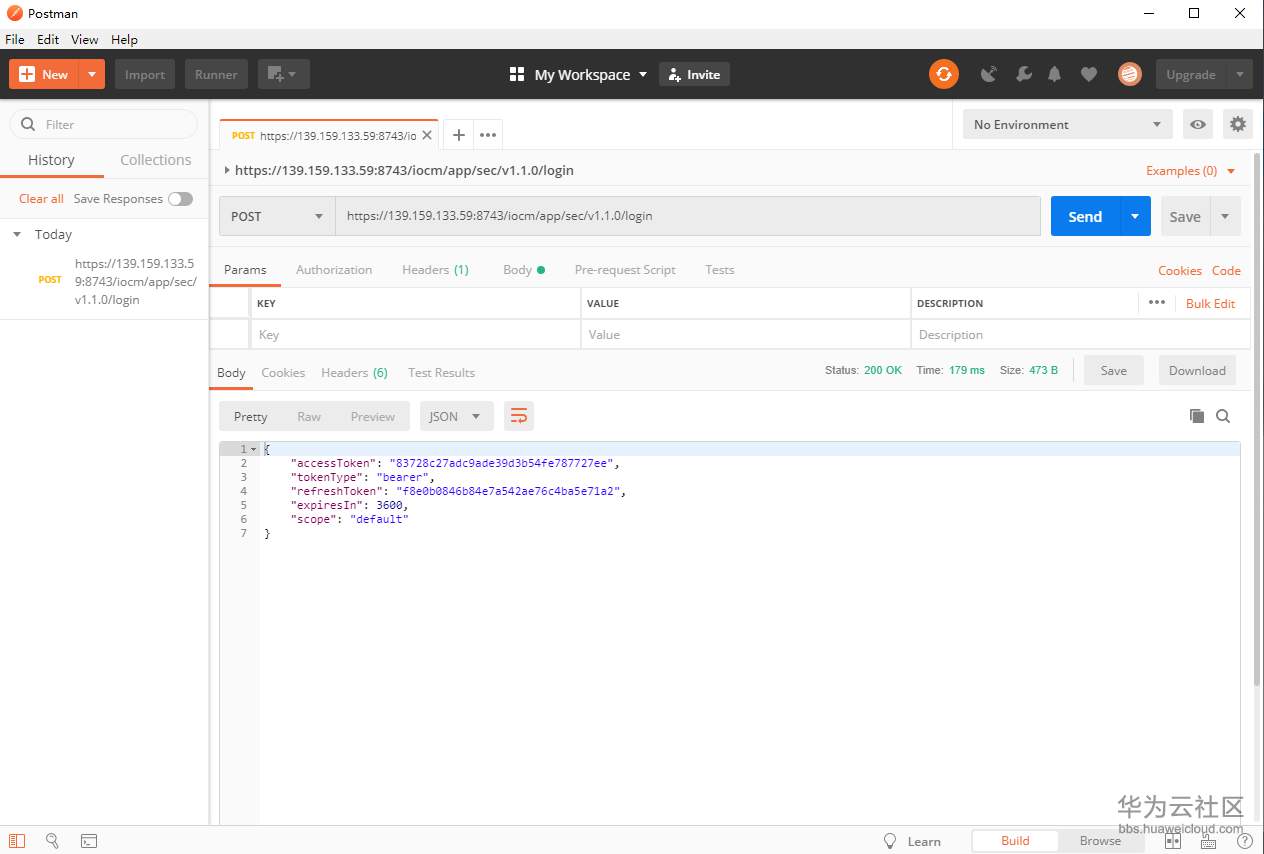This screenshot has width=1264, height=854.
Task: Click the param Key input cell
Action: 415,335
